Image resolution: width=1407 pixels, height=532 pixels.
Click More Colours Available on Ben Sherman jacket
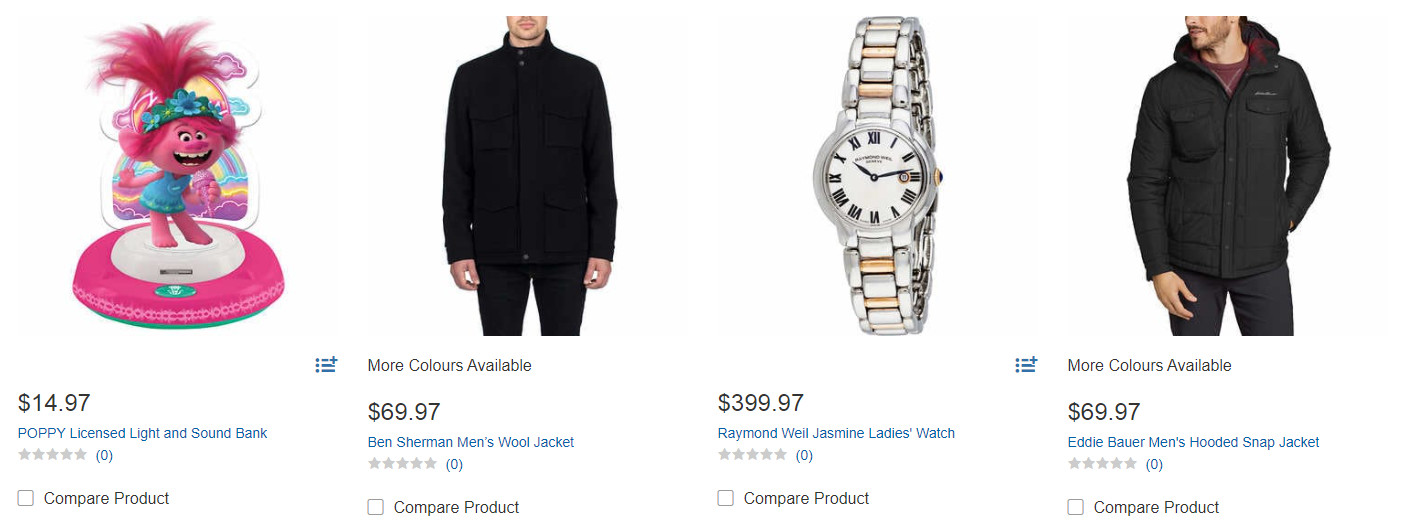pos(449,365)
